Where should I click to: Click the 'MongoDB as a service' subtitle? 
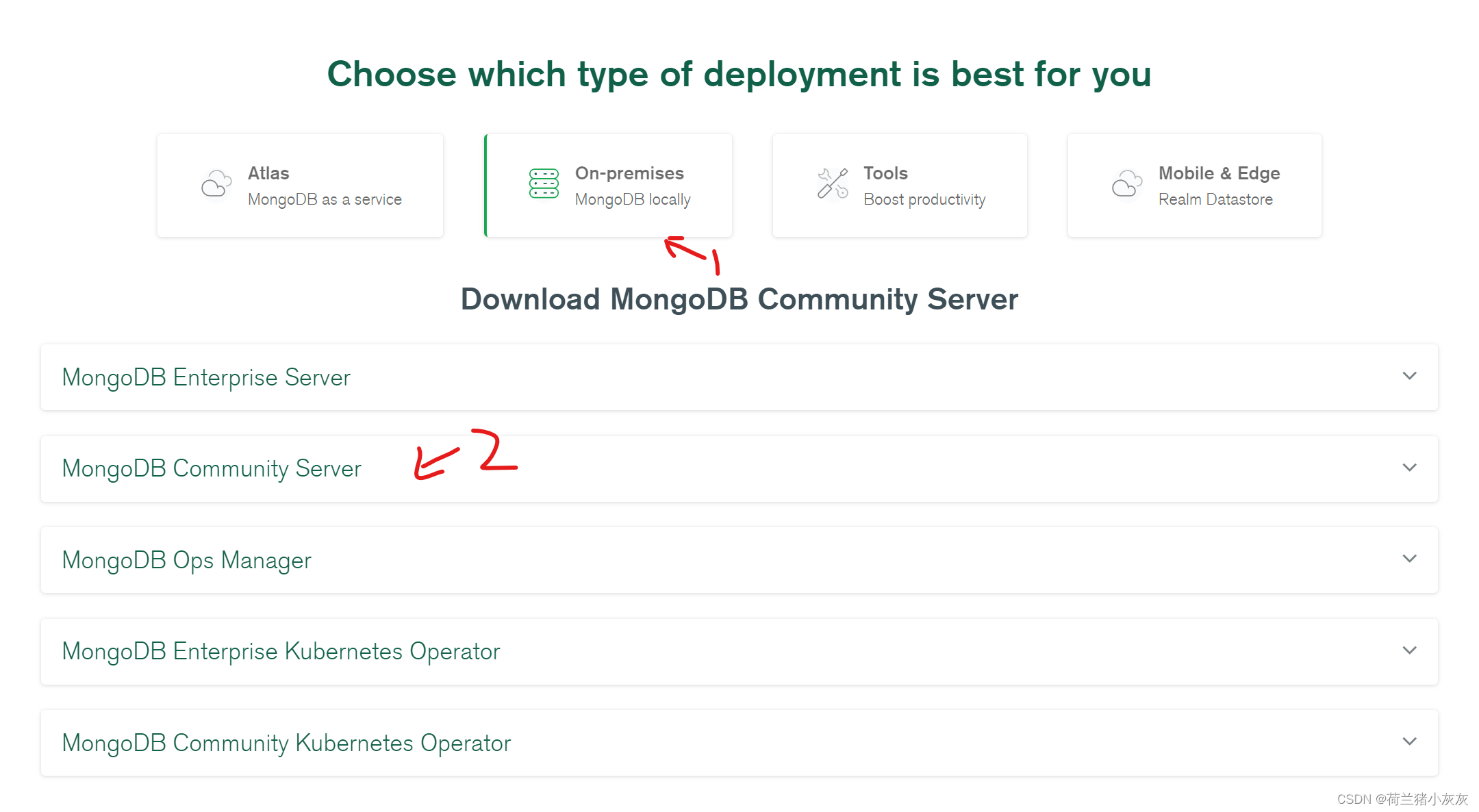point(325,199)
